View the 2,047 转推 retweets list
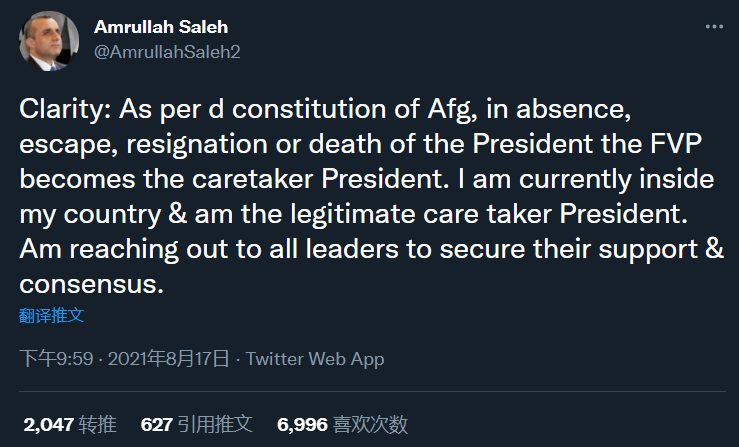The width and height of the screenshot is (739, 447). pyautogui.click(x=70, y=424)
